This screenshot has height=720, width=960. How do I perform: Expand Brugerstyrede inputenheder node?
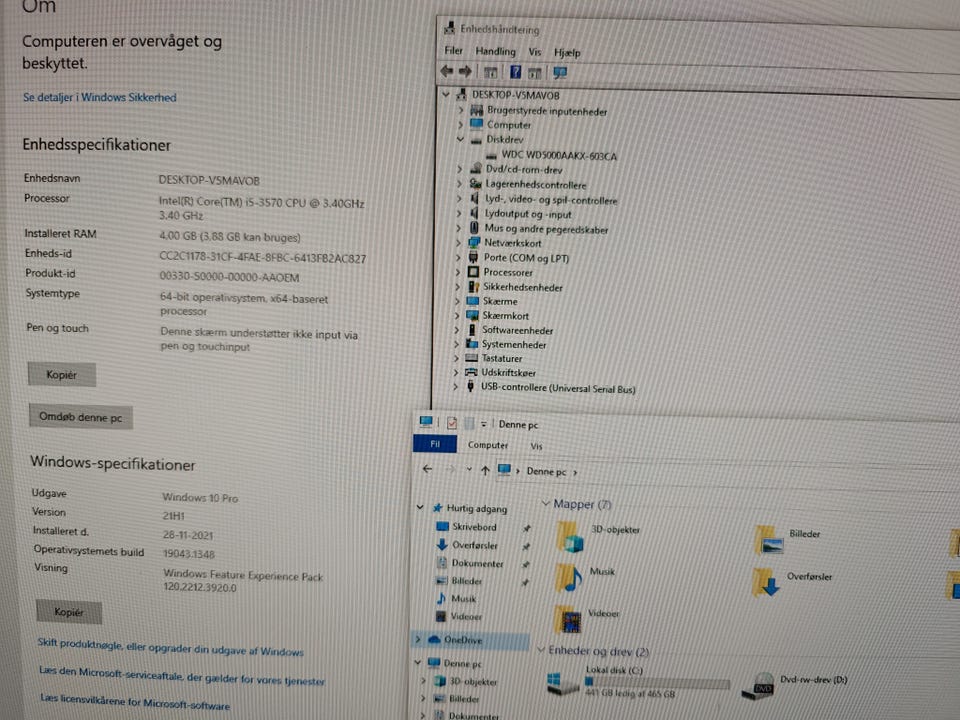click(461, 110)
